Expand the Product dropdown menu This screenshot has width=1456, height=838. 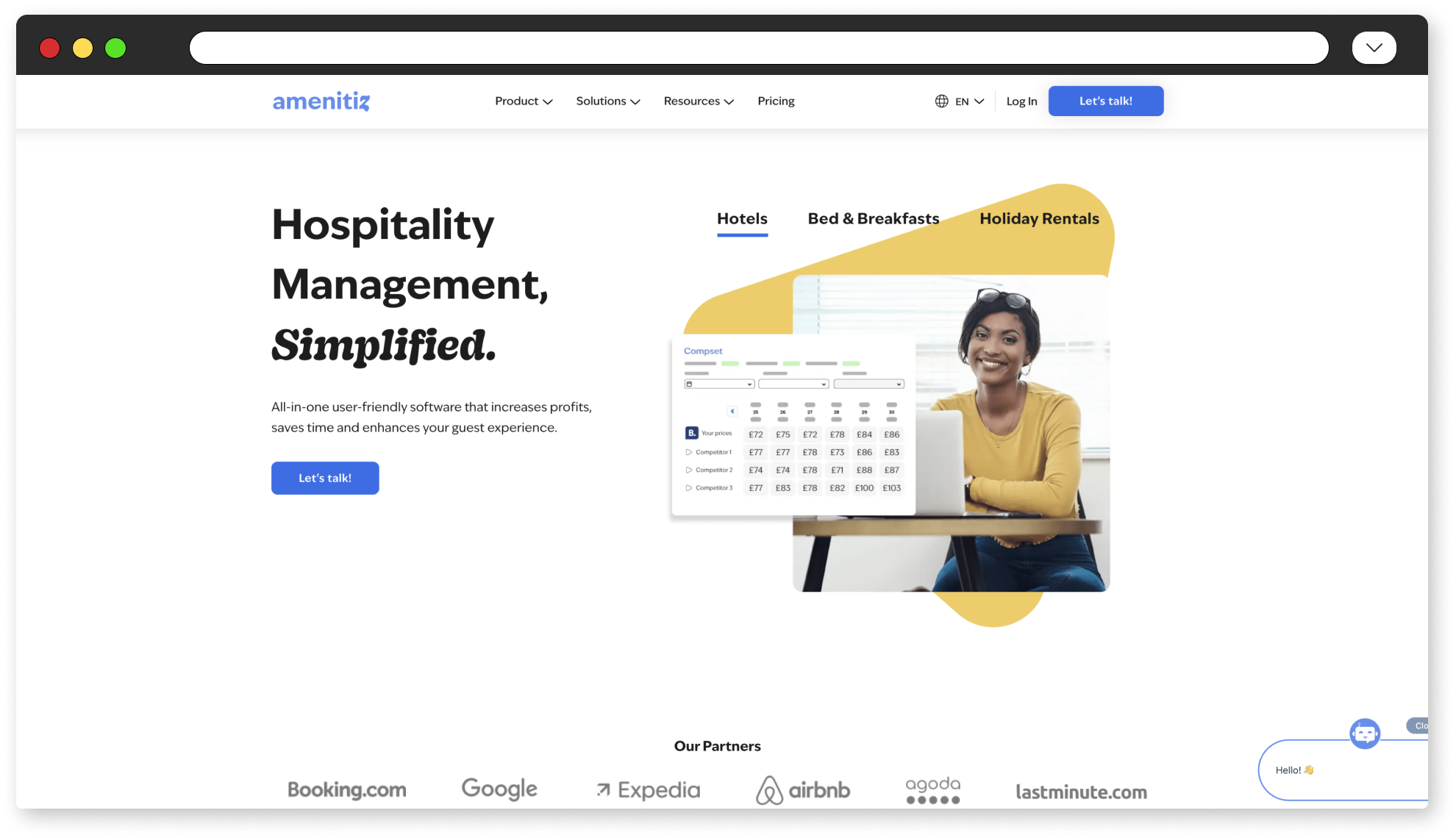tap(523, 100)
